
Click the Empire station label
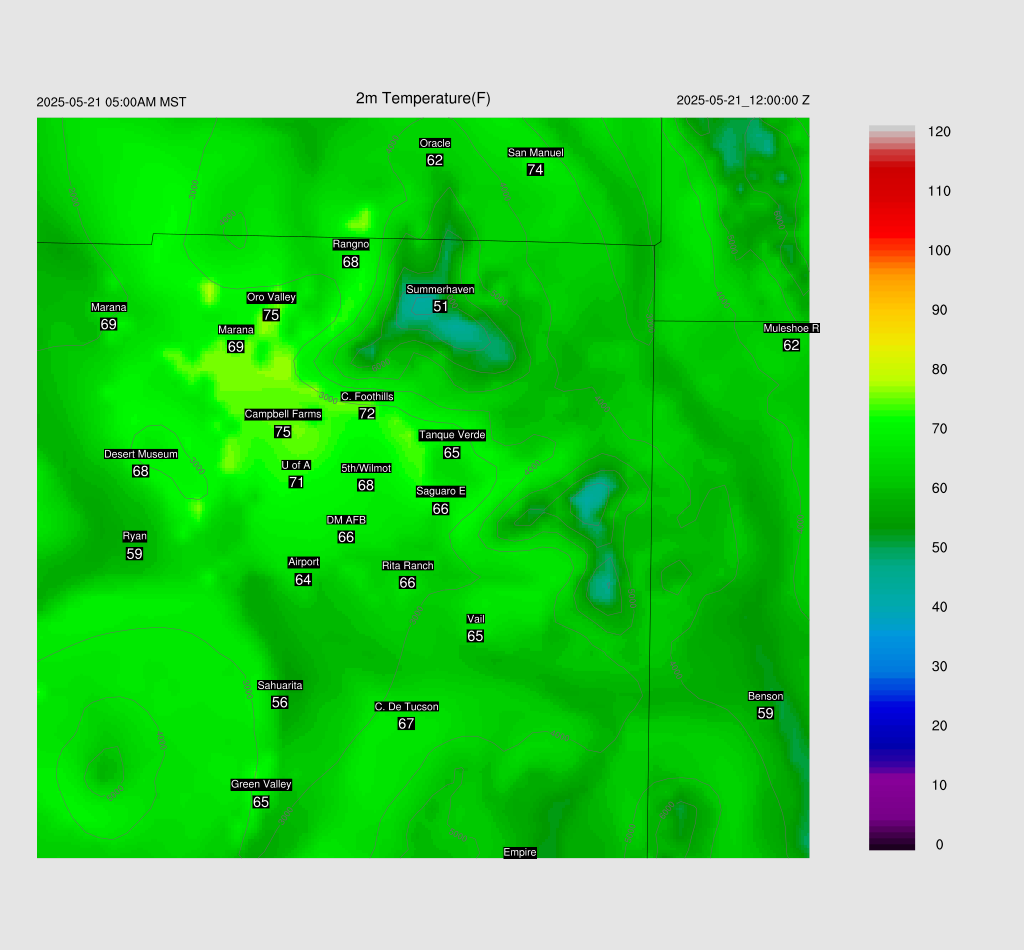pos(520,852)
